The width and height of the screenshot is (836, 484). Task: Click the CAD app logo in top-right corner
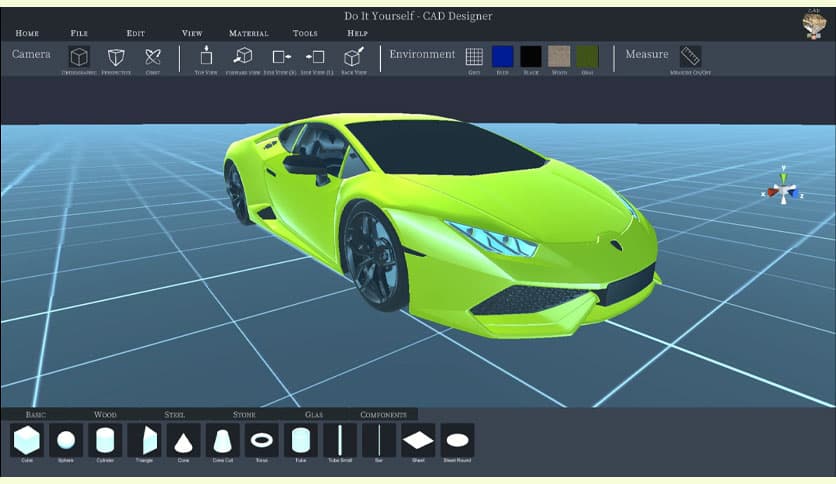(x=814, y=25)
